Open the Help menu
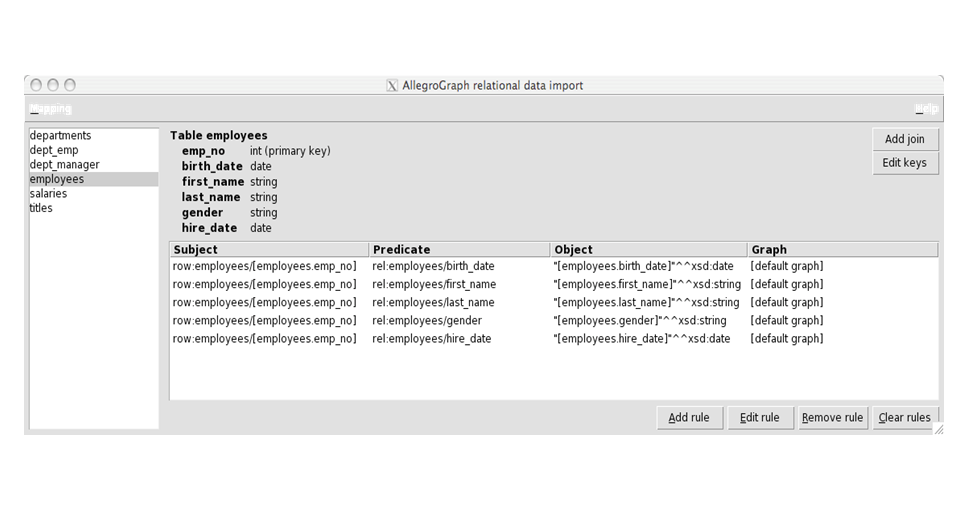960x509 pixels. [x=926, y=108]
